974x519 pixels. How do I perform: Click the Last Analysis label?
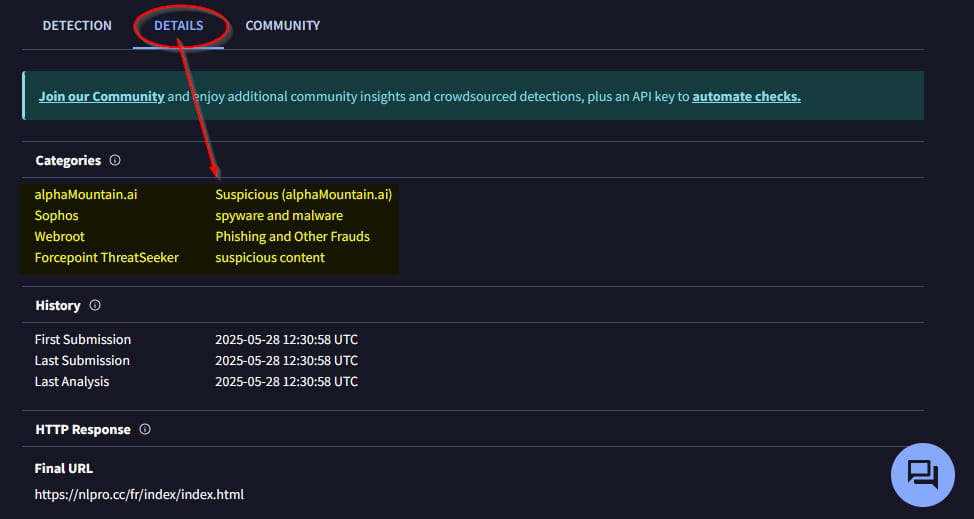[x=72, y=381]
